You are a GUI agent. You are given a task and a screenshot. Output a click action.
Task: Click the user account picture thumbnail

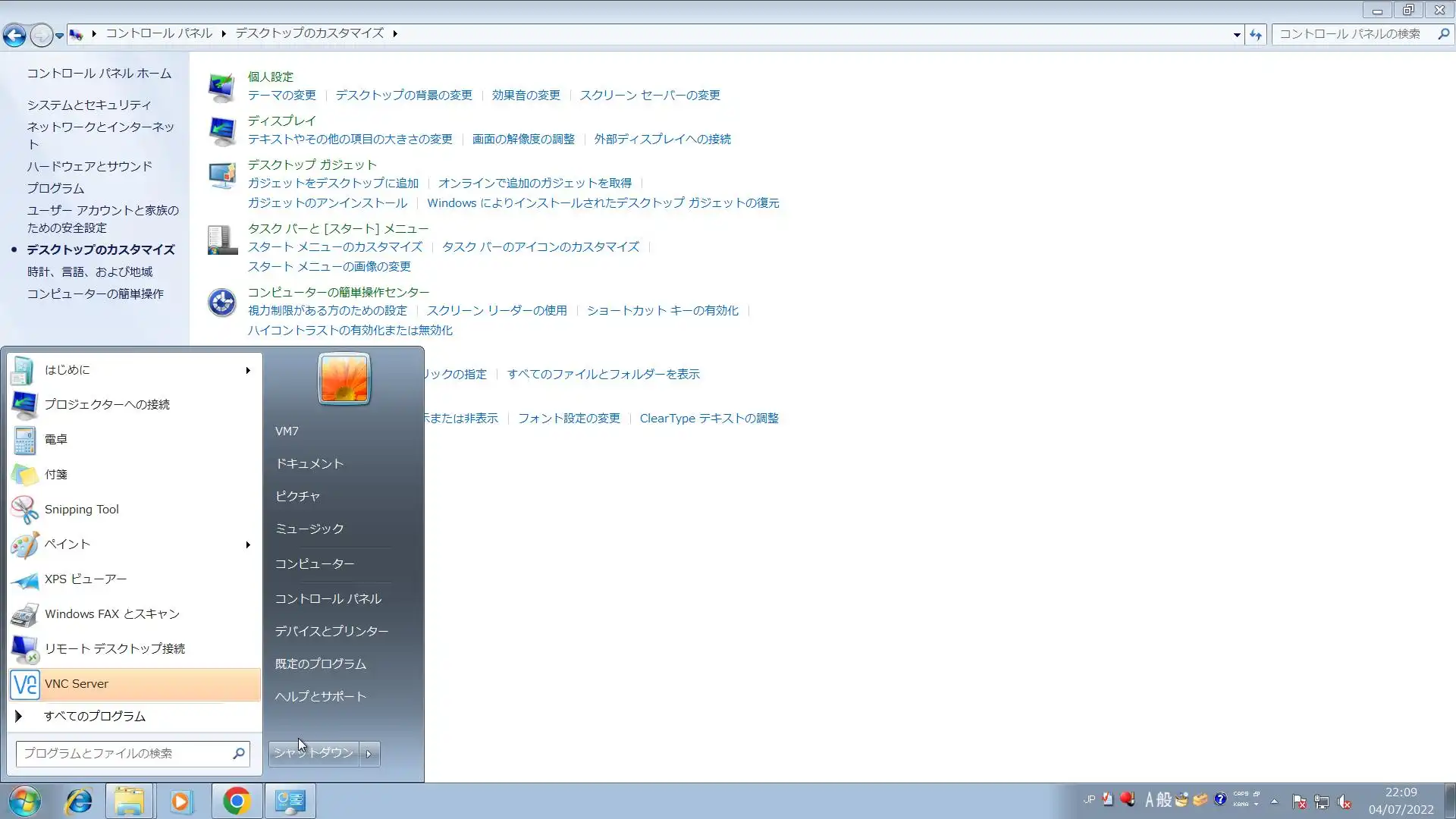pos(344,378)
